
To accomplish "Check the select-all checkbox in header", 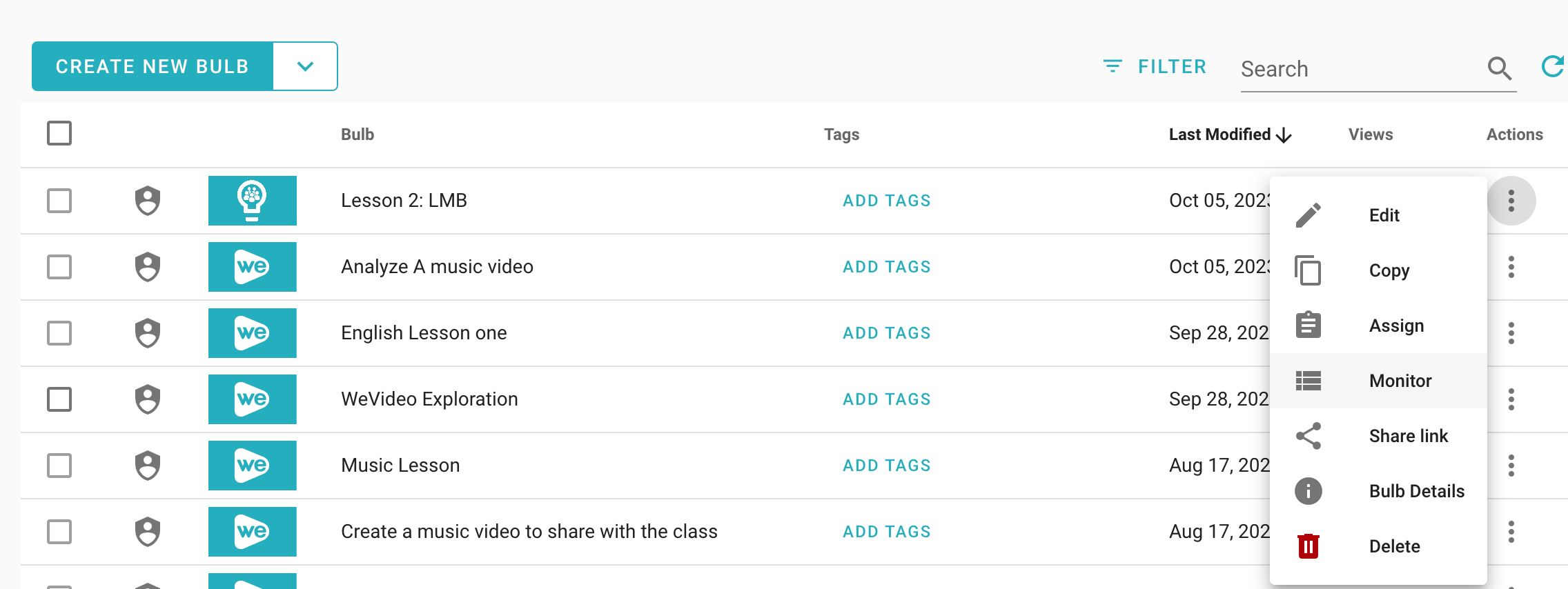I will coord(59,133).
